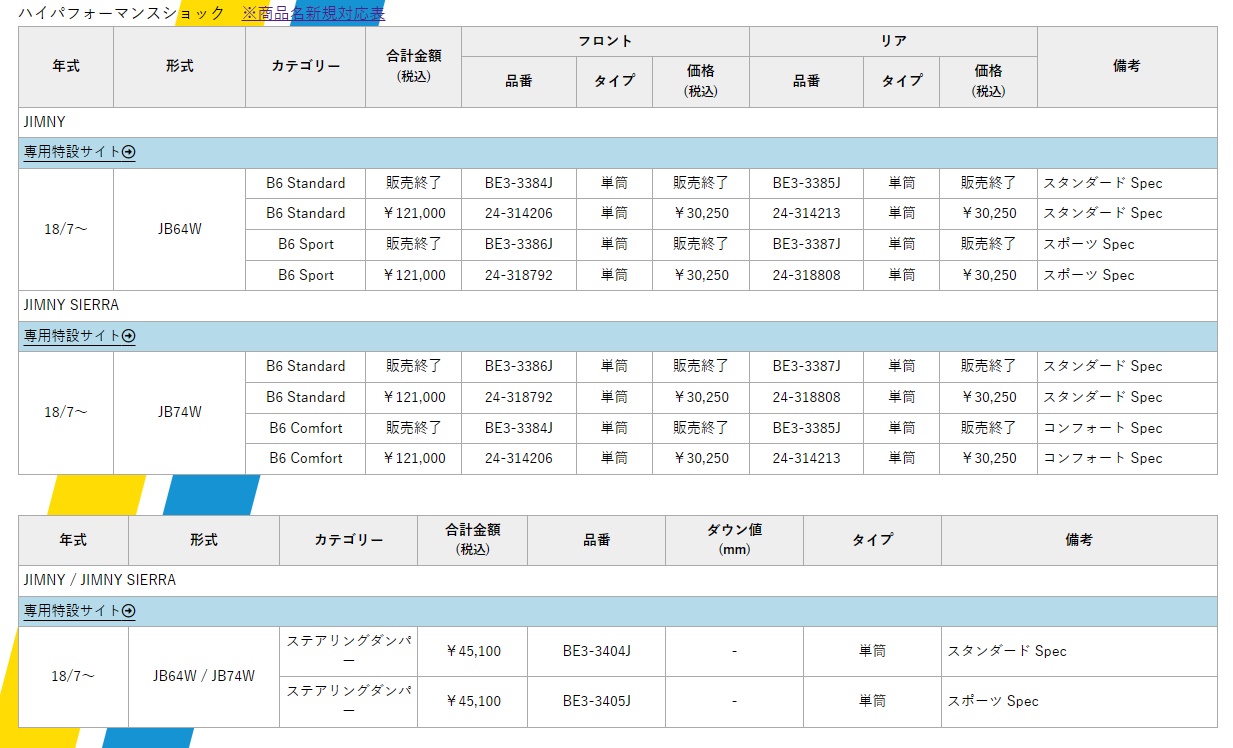
Task: Click the ハイパフォーマンスショック heading text
Action: 122,13
